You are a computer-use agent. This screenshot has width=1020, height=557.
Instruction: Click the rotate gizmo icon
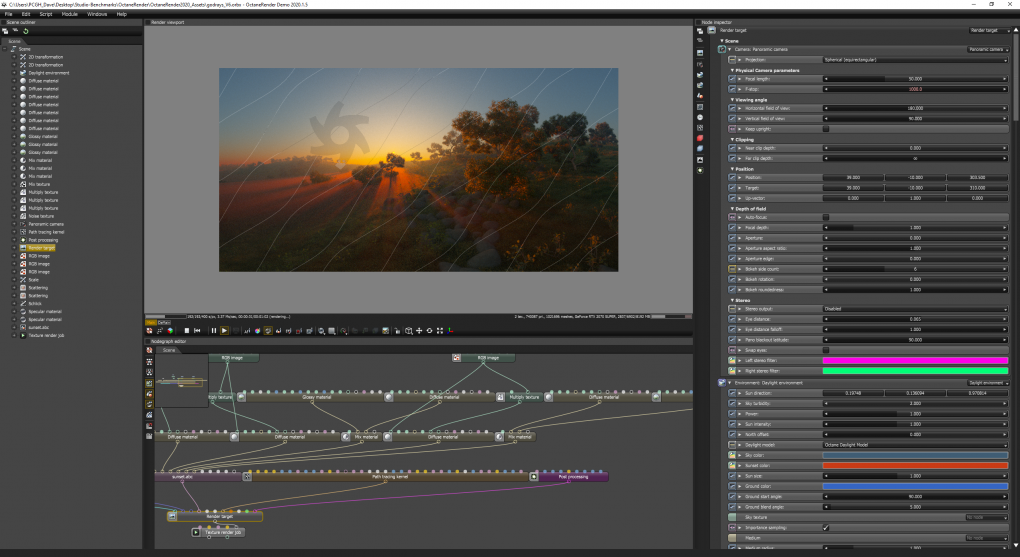(x=429, y=331)
